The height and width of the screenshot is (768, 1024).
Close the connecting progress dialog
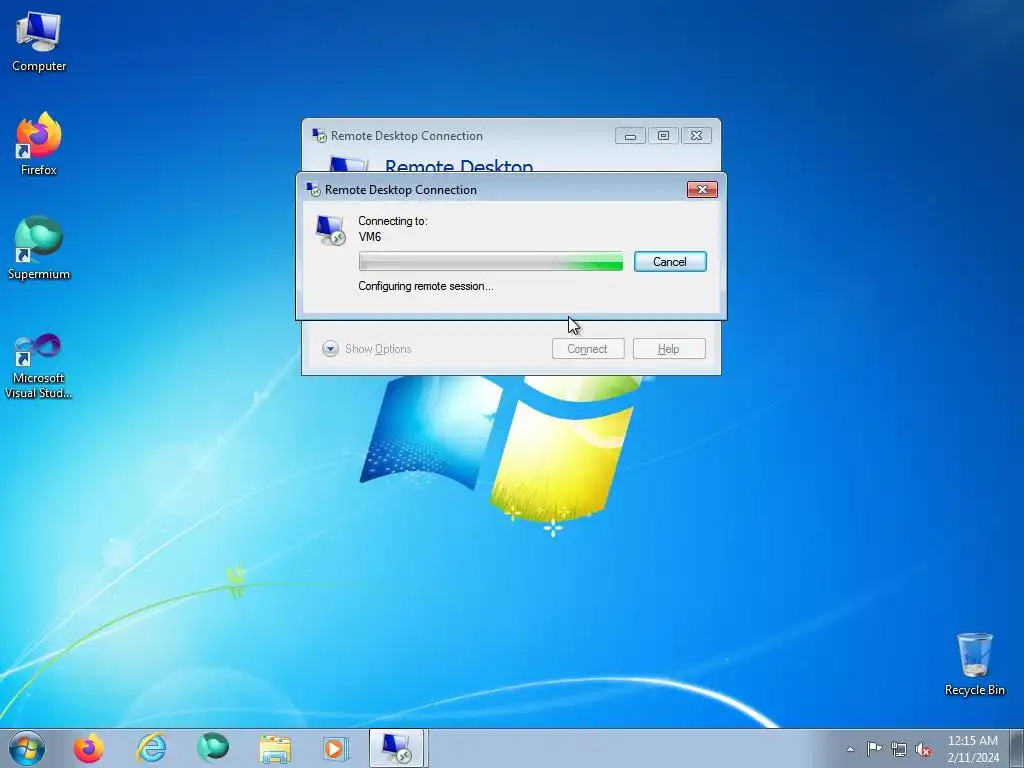pyautogui.click(x=702, y=189)
